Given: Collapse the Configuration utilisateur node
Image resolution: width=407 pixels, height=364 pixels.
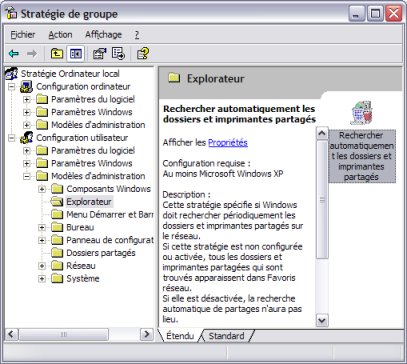Looking at the screenshot, I should tap(12, 138).
